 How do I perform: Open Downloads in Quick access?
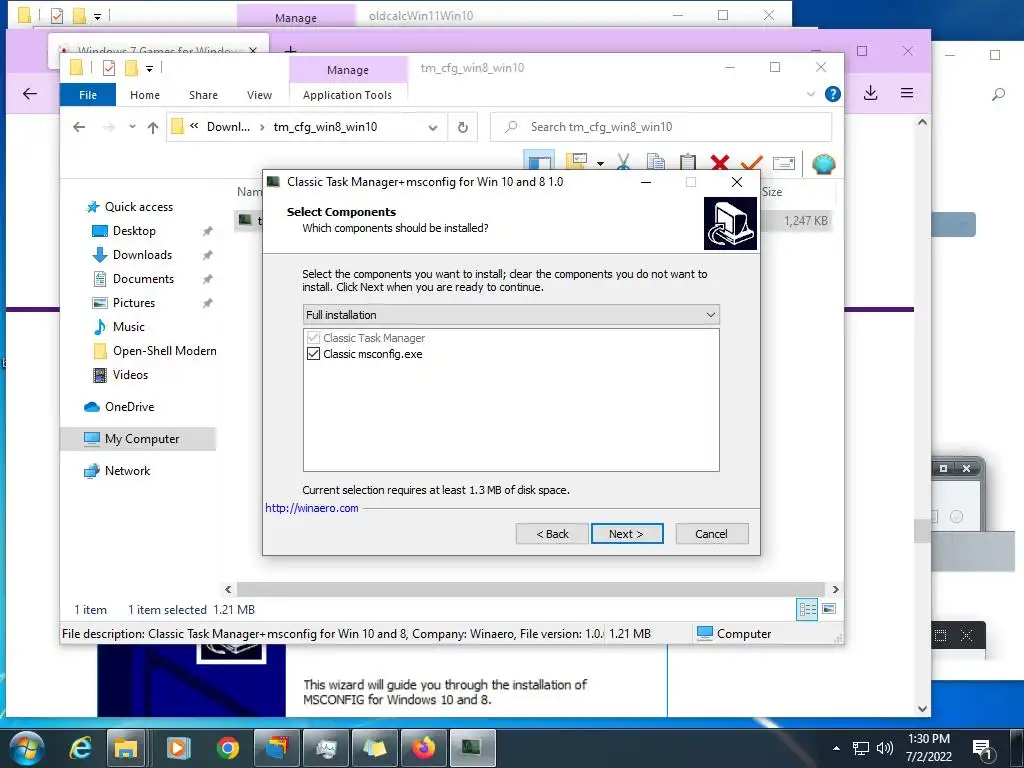tap(142, 255)
